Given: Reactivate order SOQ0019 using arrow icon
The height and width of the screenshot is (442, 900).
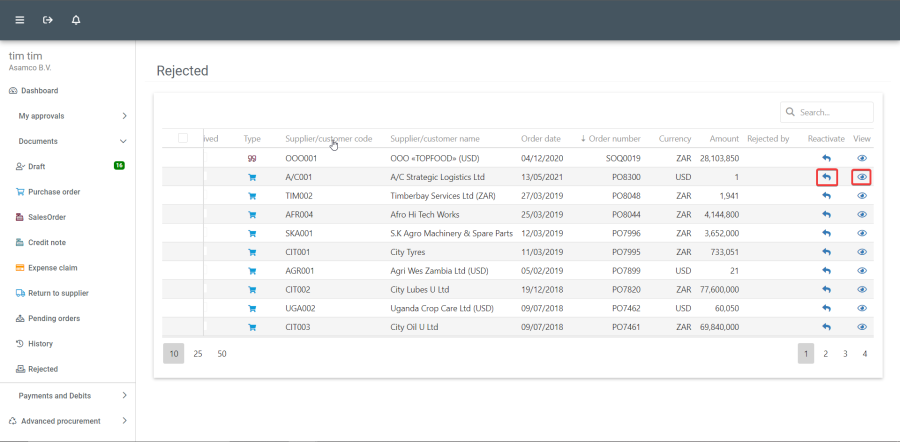Looking at the screenshot, I should pyautogui.click(x=826, y=158).
